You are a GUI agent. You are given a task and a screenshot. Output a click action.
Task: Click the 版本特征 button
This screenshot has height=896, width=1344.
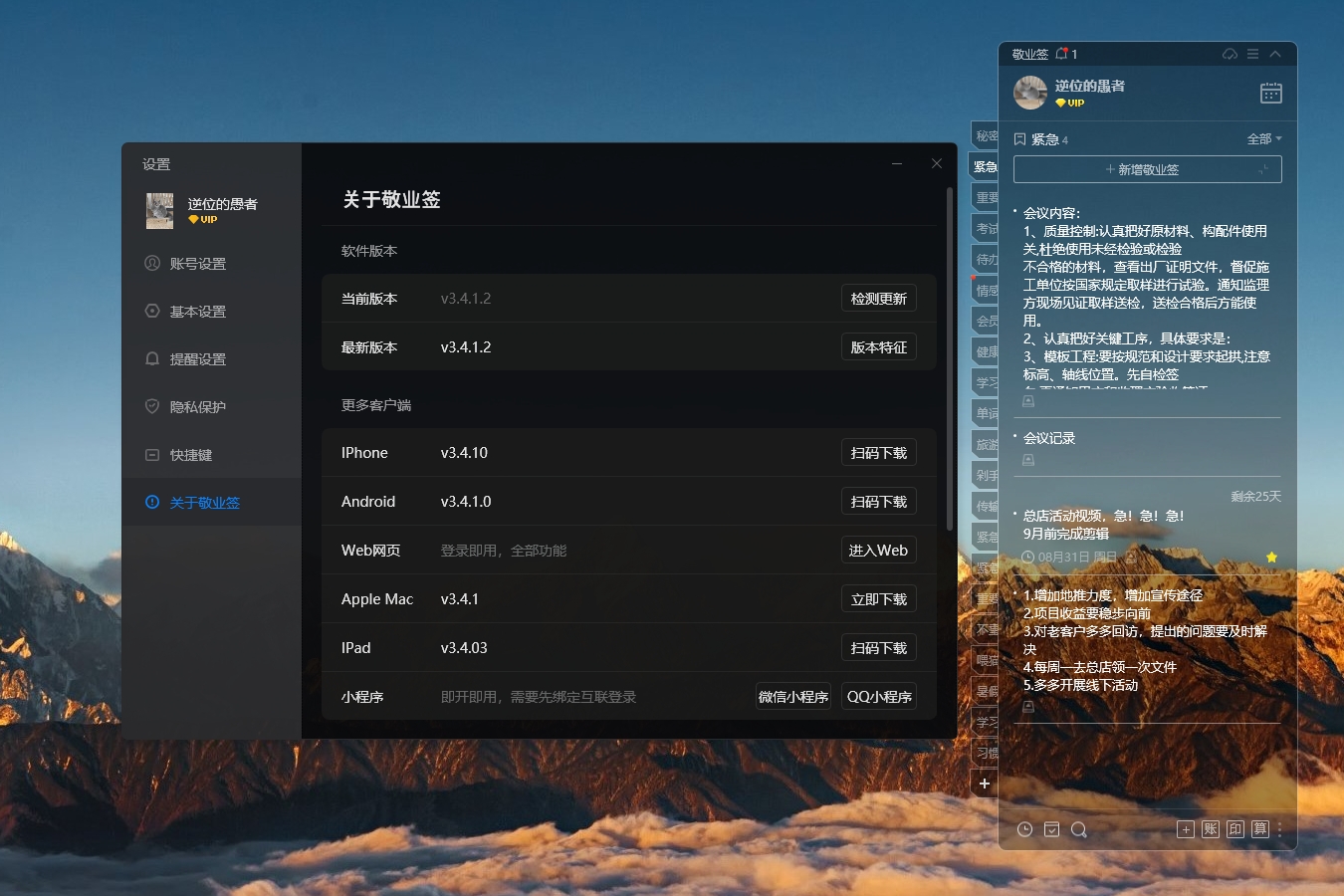879,347
